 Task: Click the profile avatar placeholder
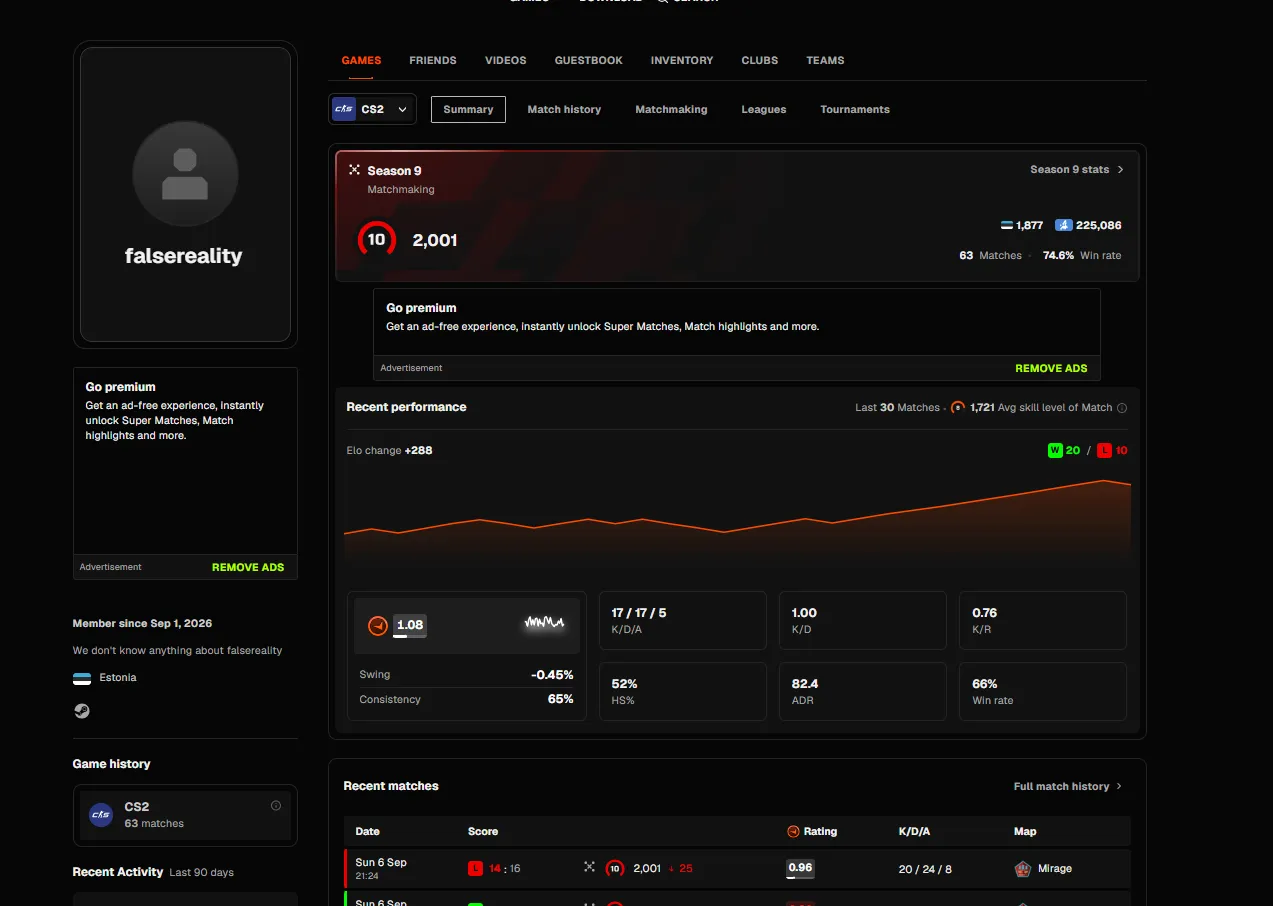[x=185, y=173]
